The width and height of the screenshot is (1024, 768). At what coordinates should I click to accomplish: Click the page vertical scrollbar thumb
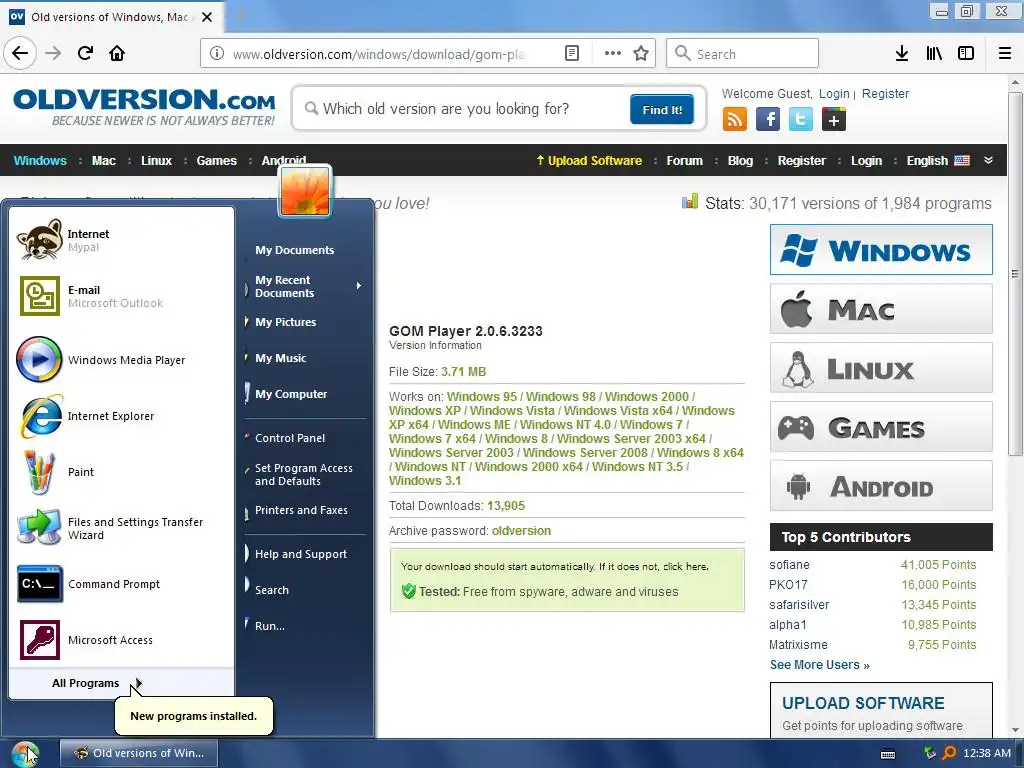1014,274
